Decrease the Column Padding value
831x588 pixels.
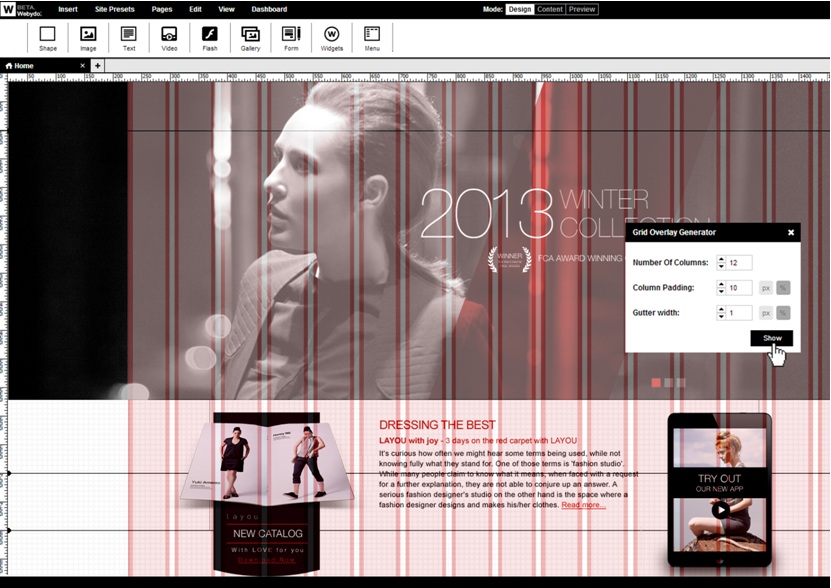click(722, 293)
